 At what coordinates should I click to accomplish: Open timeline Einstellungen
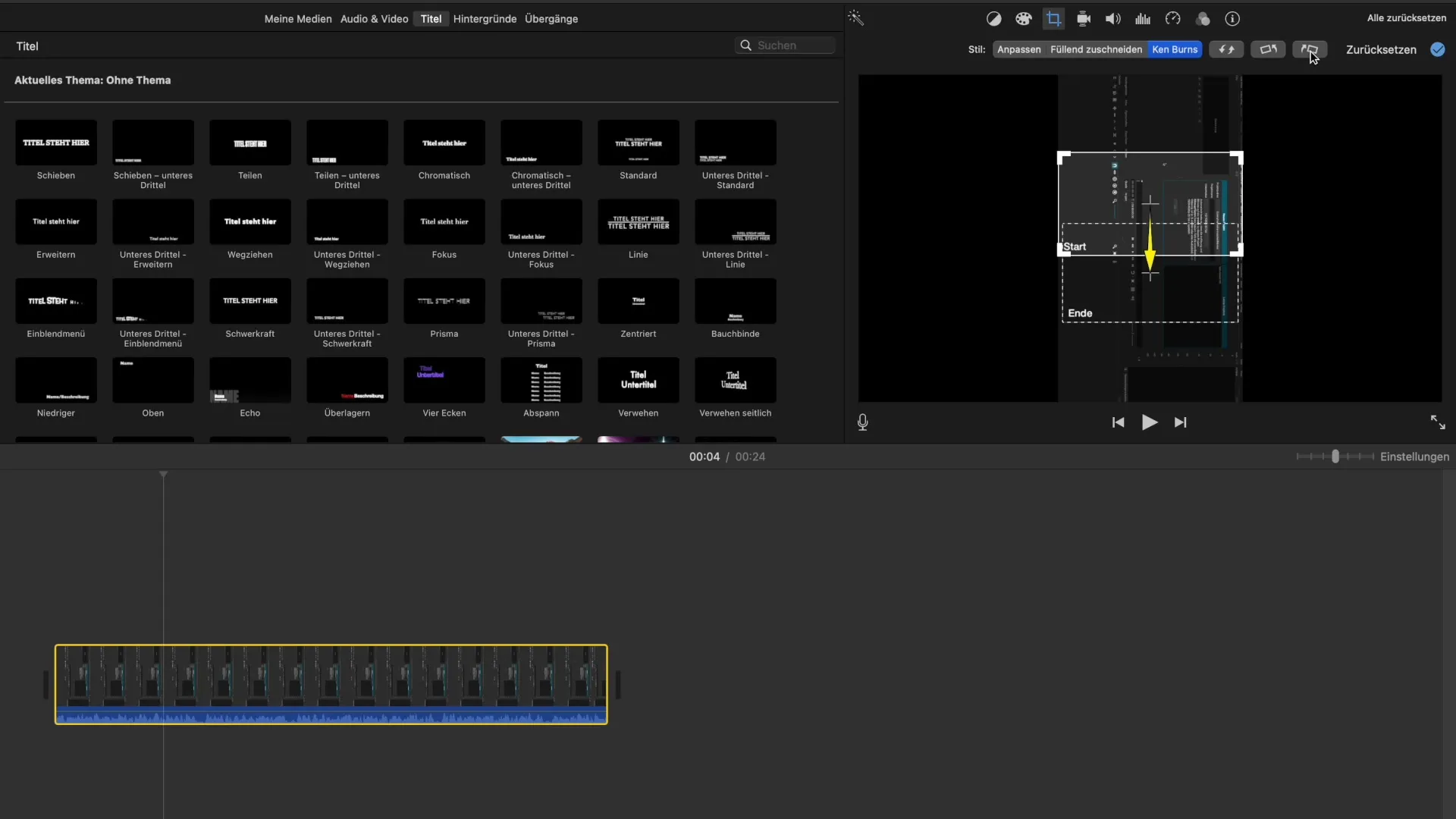click(x=1414, y=457)
